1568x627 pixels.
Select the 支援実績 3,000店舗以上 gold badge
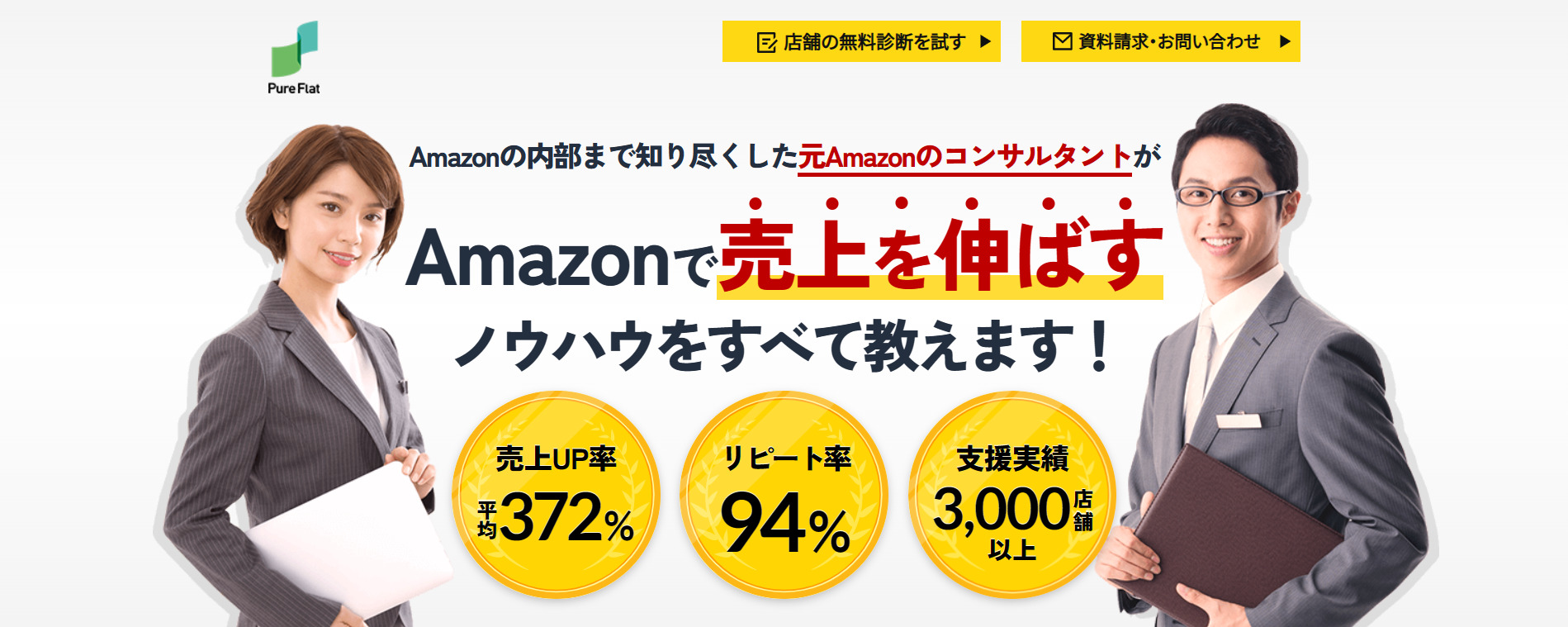(1012, 494)
